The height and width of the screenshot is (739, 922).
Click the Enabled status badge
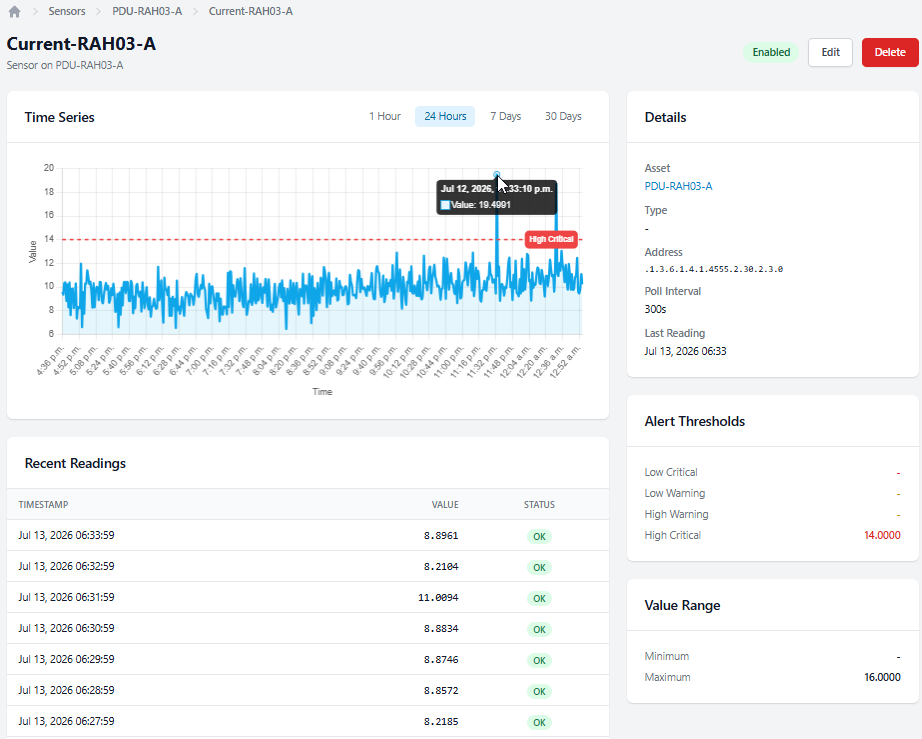pyautogui.click(x=771, y=52)
